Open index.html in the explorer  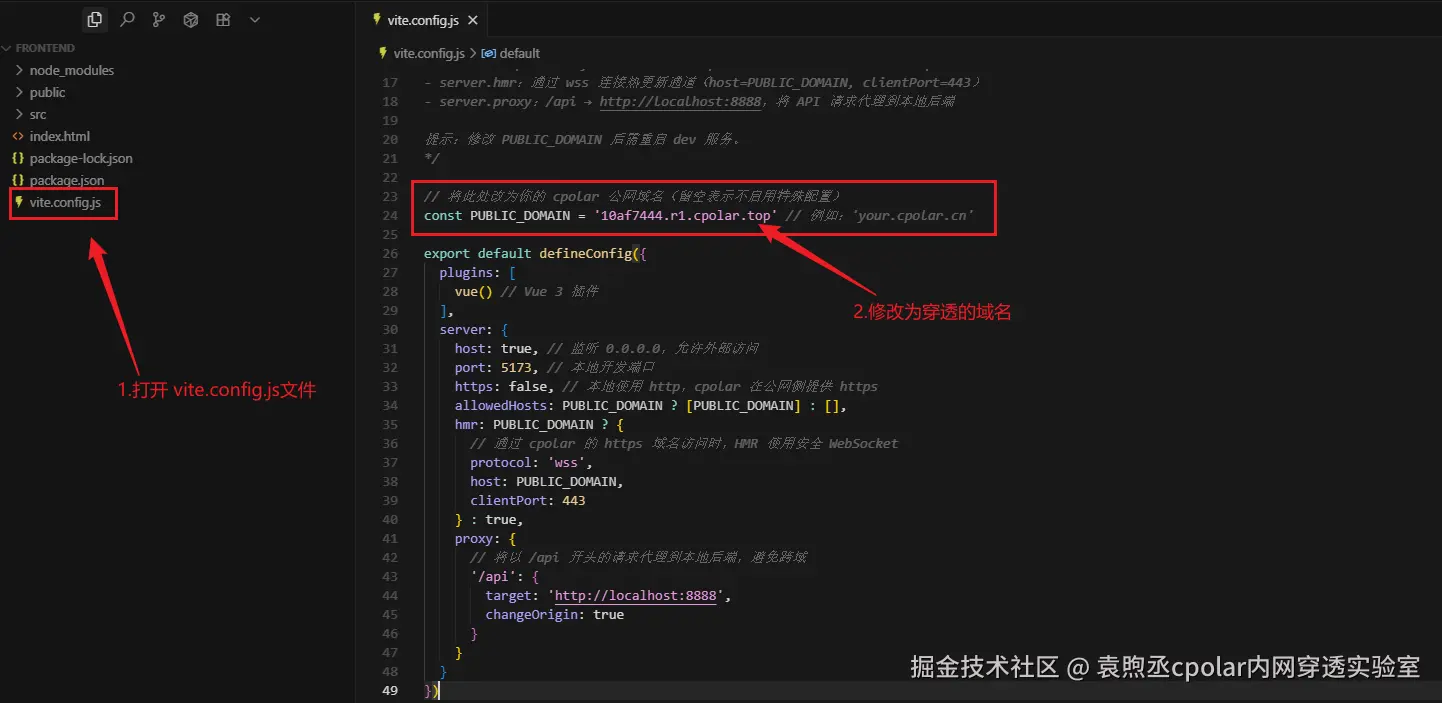click(x=59, y=136)
